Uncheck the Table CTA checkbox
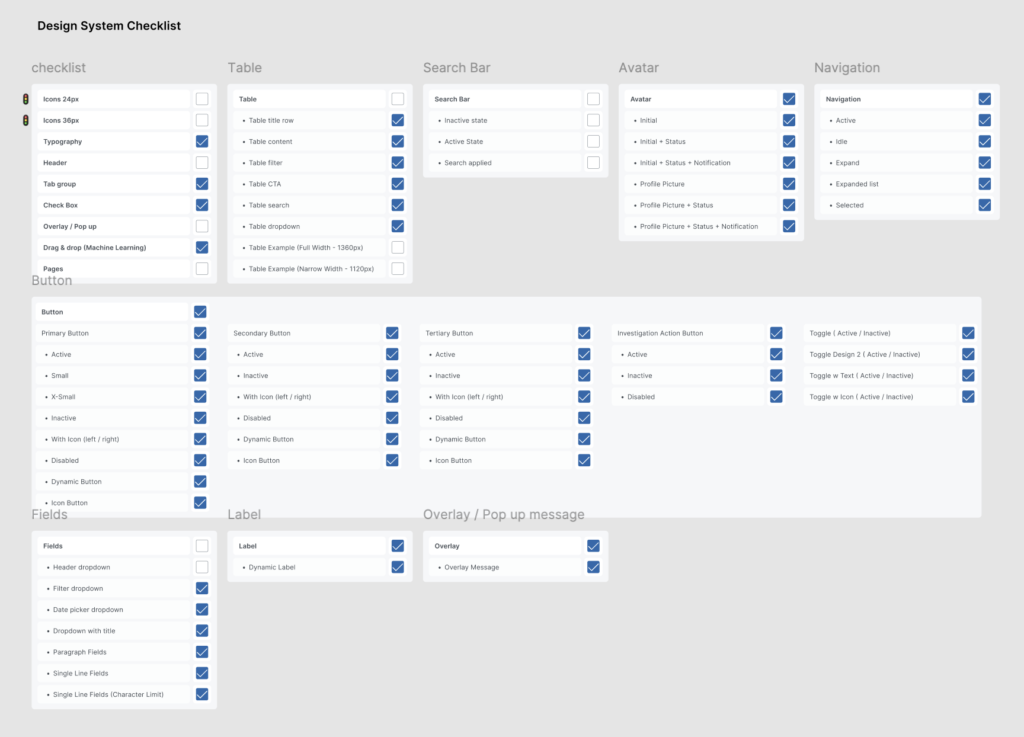Viewport: 1024px width, 737px height. (x=398, y=184)
